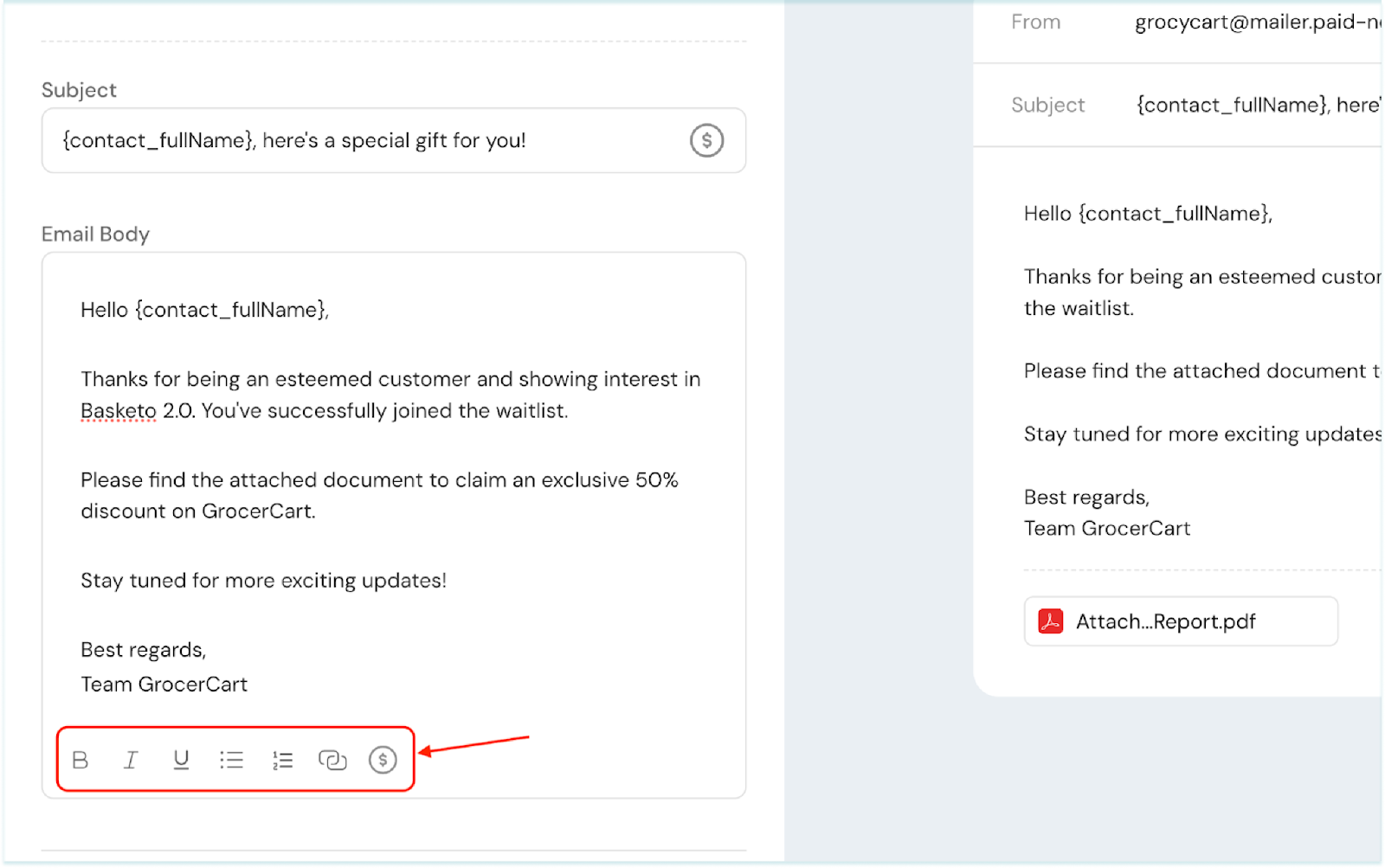Click the "Email Body" field label

point(95,235)
